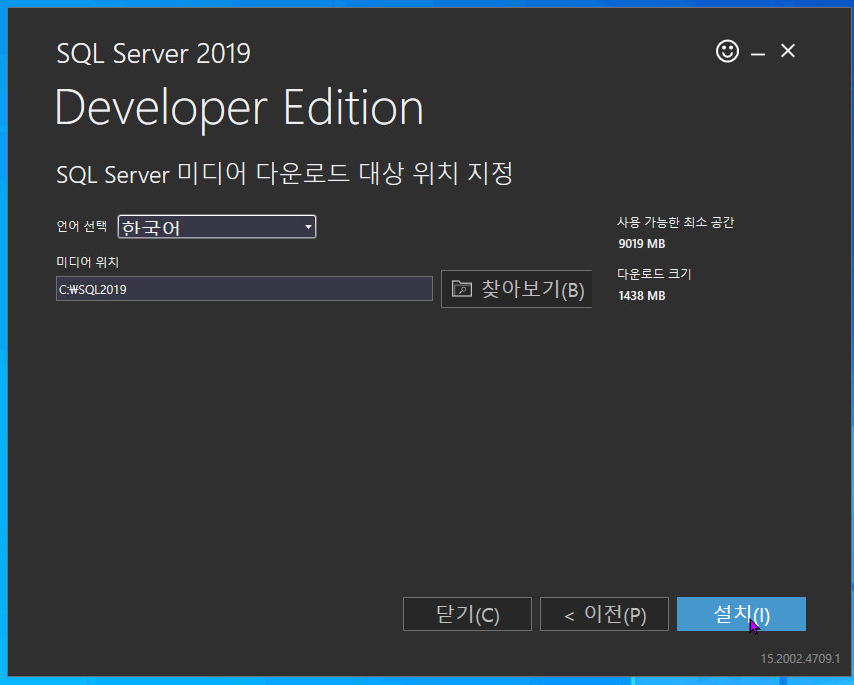Click the SQL Server 2019 title text
Viewport: 854px width, 685px height.
pos(154,53)
